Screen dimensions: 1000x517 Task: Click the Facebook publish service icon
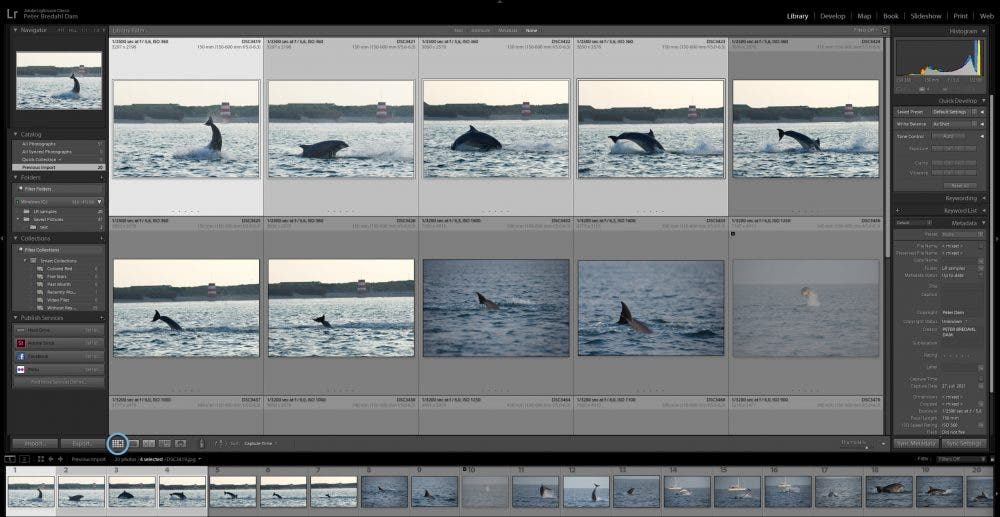click(x=21, y=356)
